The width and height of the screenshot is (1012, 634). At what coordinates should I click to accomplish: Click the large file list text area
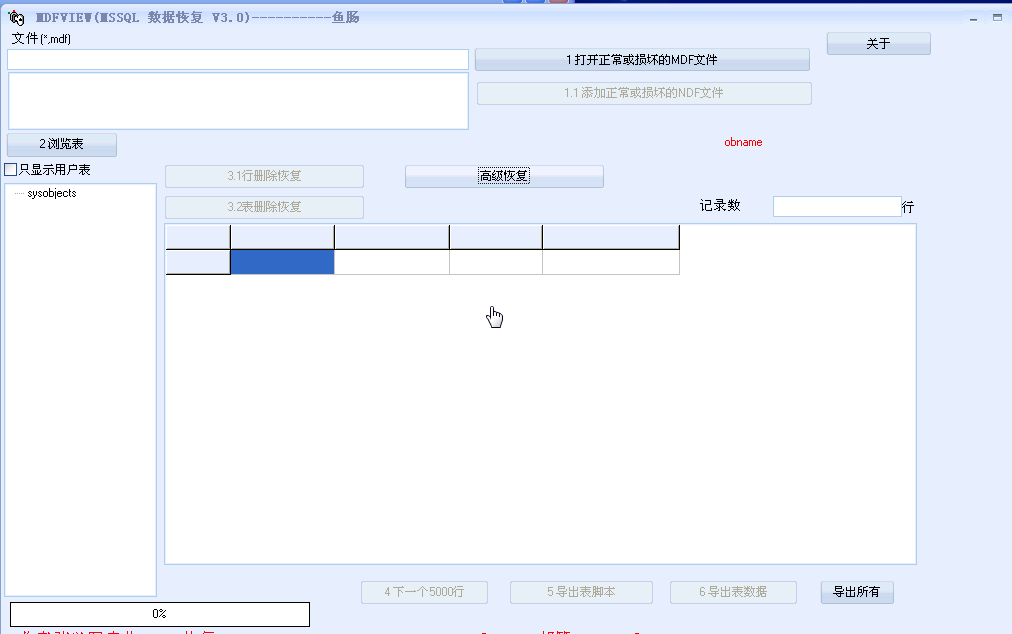(238, 101)
